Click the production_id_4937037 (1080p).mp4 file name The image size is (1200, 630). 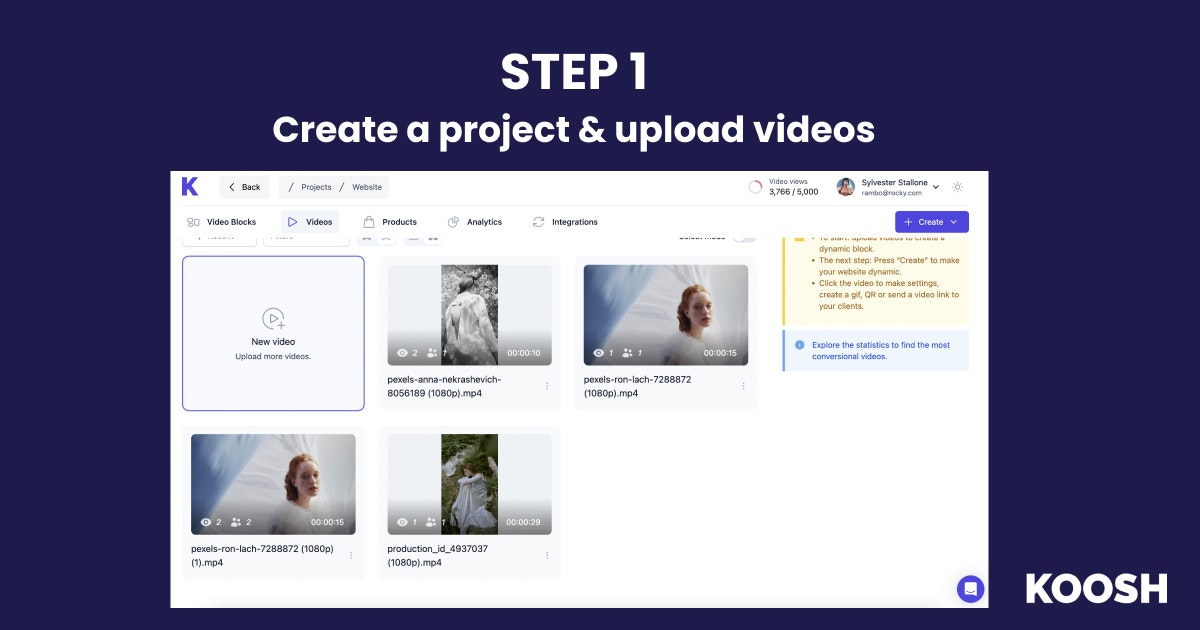click(437, 555)
